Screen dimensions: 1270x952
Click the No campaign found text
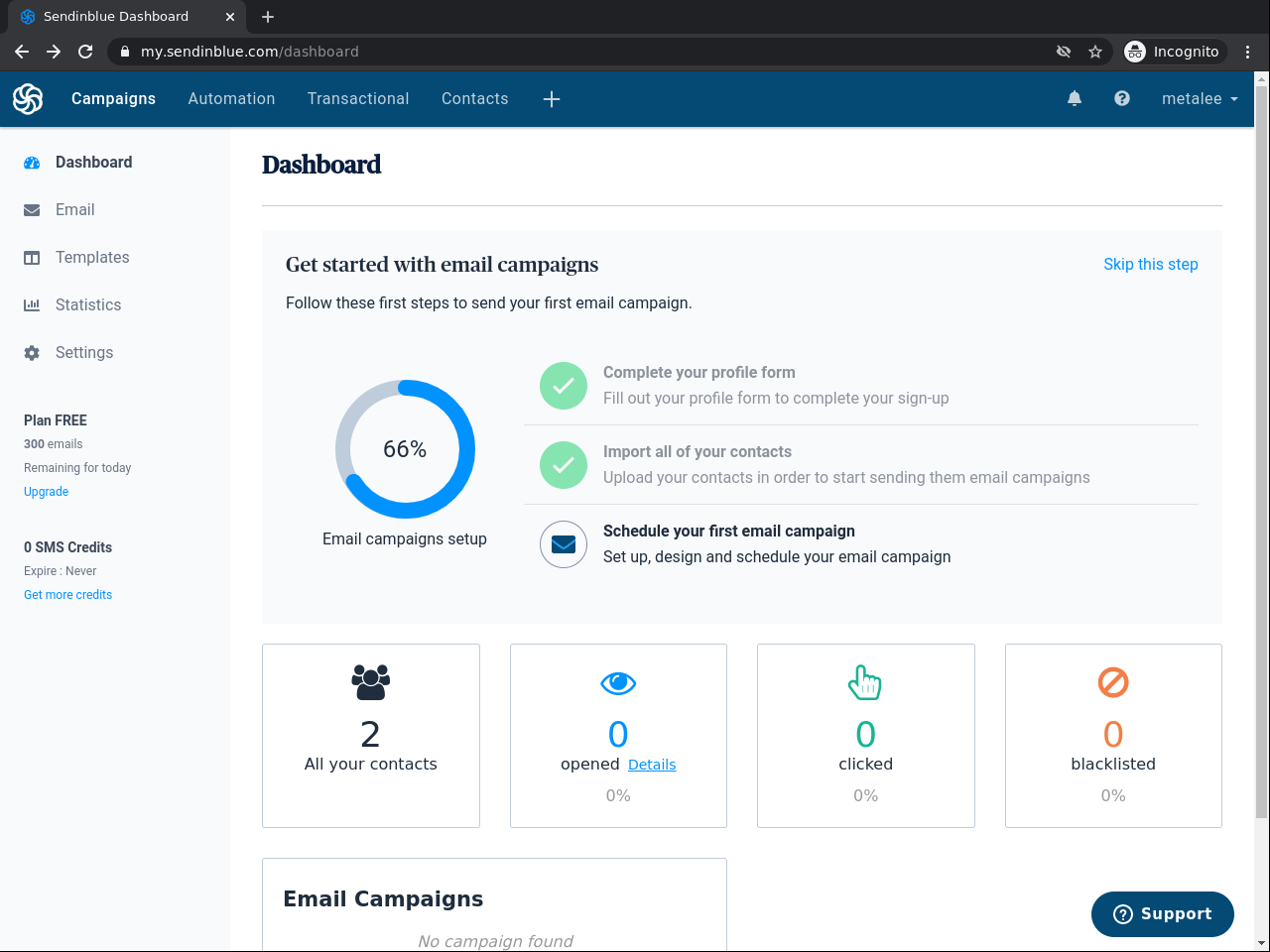495,941
